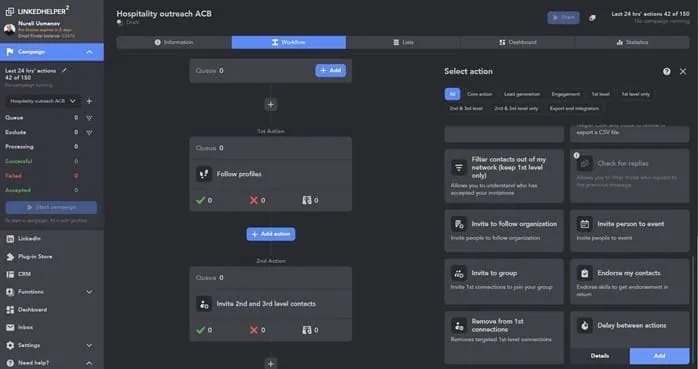698x369 pixels.
Task: Close the Select action panel
Action: (683, 72)
